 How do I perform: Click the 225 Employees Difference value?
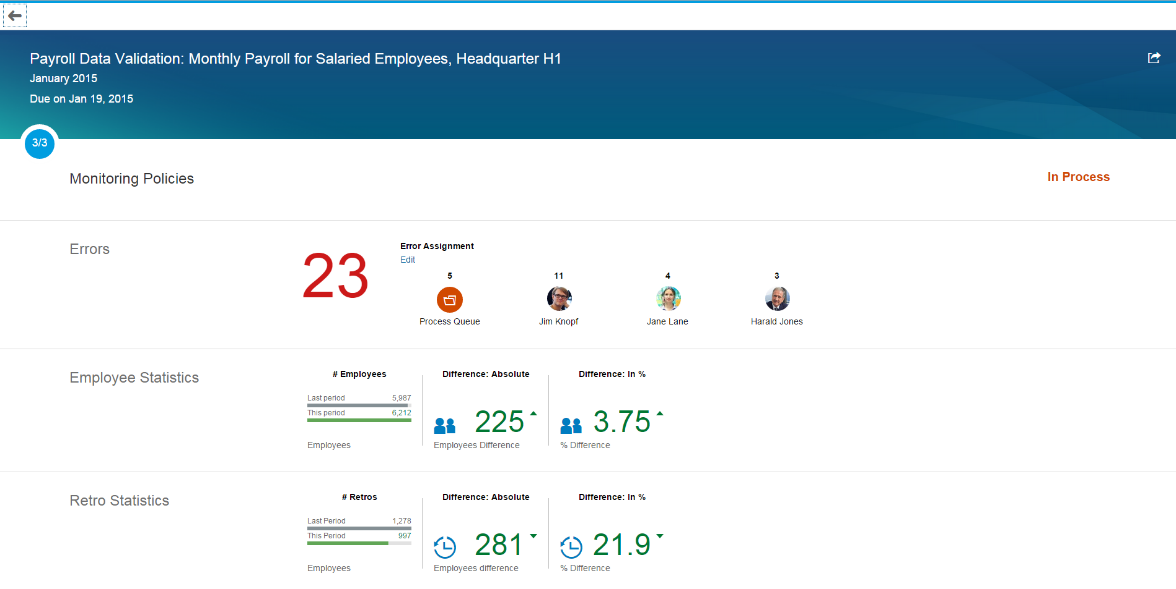pos(500,422)
